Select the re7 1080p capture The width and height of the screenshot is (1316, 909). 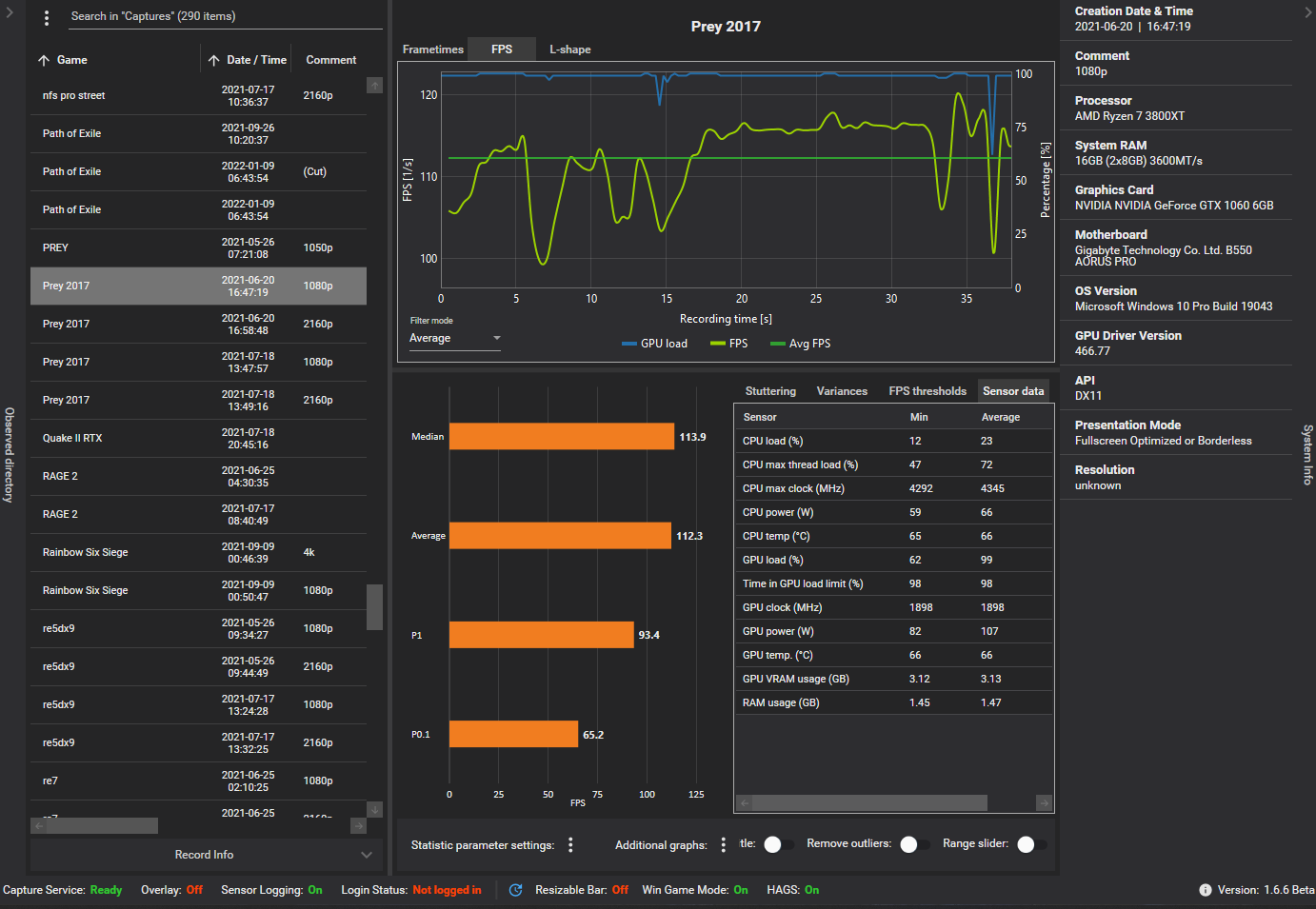coord(198,781)
